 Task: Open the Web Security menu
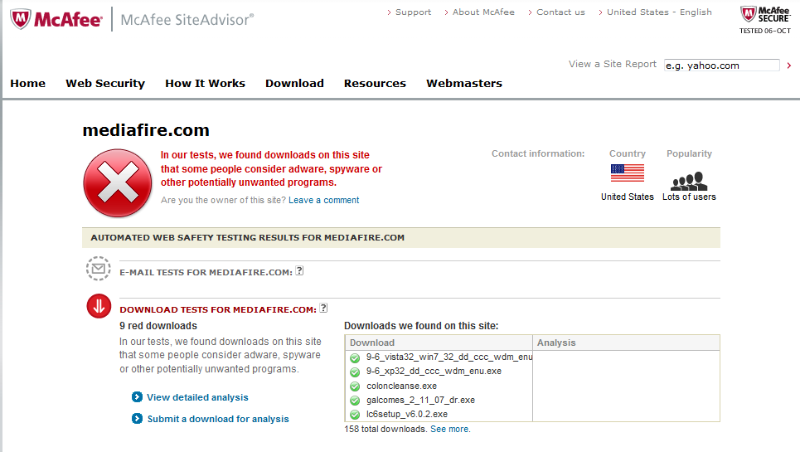(x=105, y=83)
